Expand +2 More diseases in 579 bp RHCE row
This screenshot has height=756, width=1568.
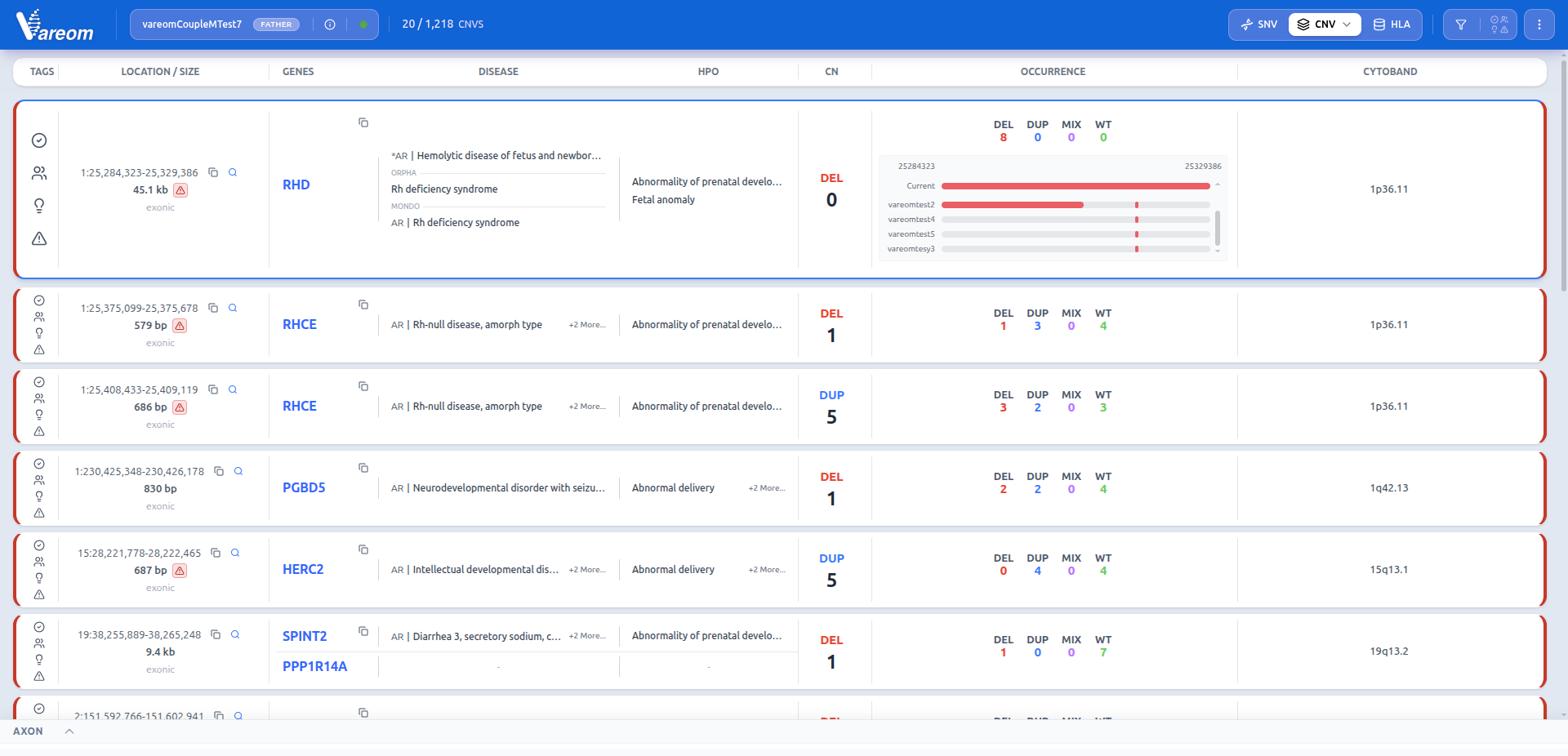coord(587,325)
